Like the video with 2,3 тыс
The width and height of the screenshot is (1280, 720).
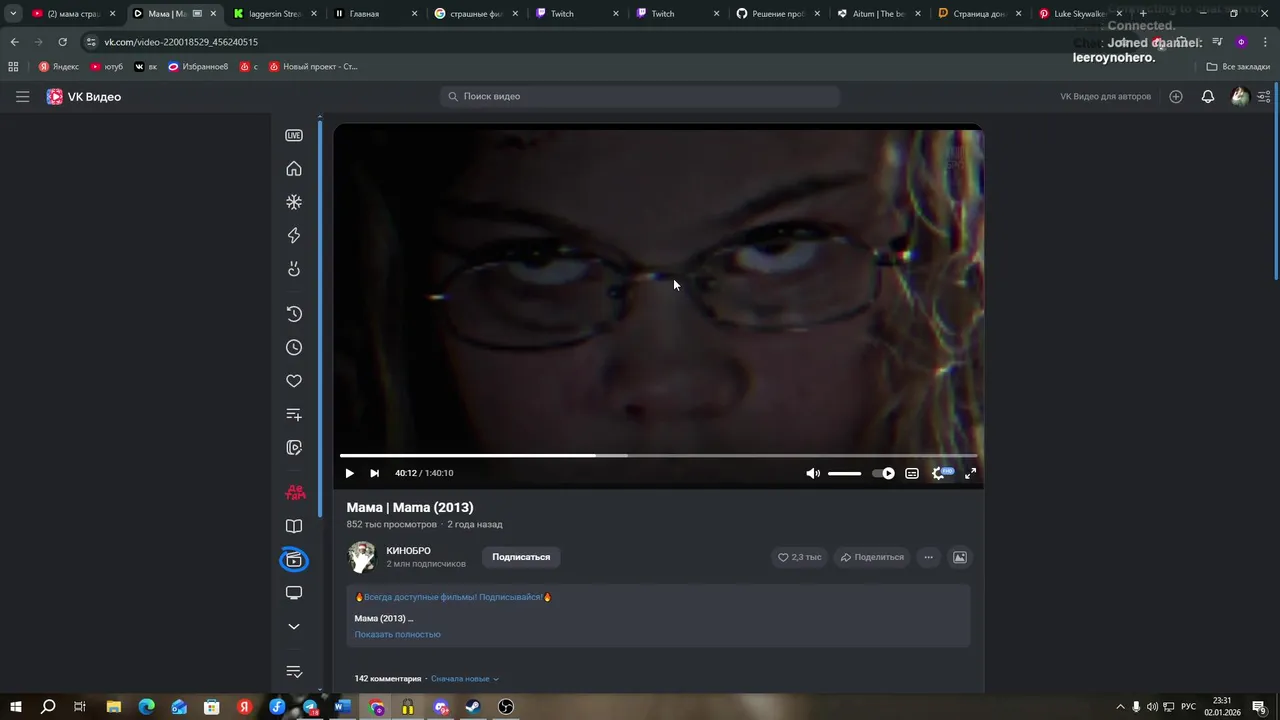point(800,557)
